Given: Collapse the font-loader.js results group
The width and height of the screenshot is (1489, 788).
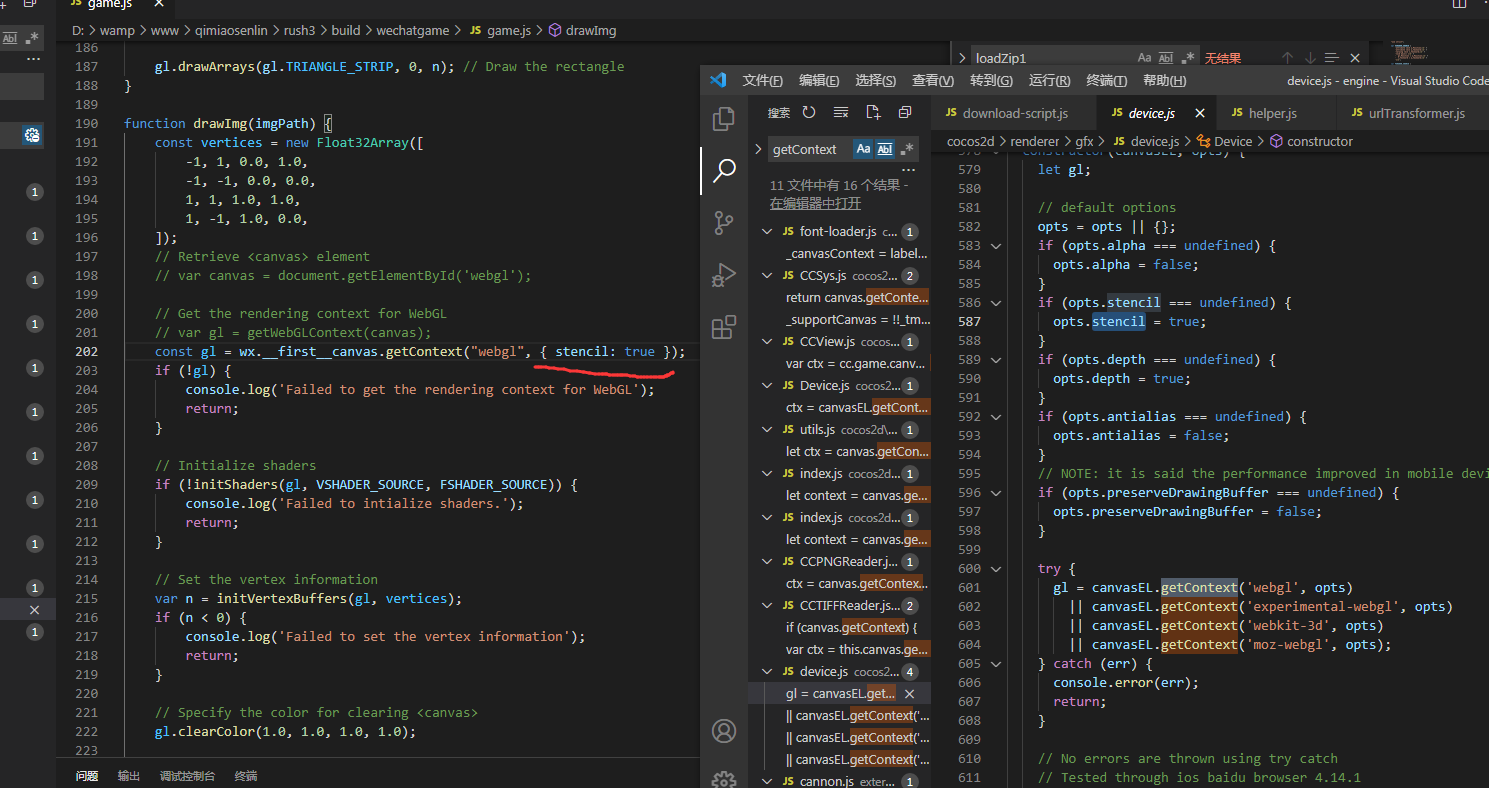Looking at the screenshot, I should [766, 232].
